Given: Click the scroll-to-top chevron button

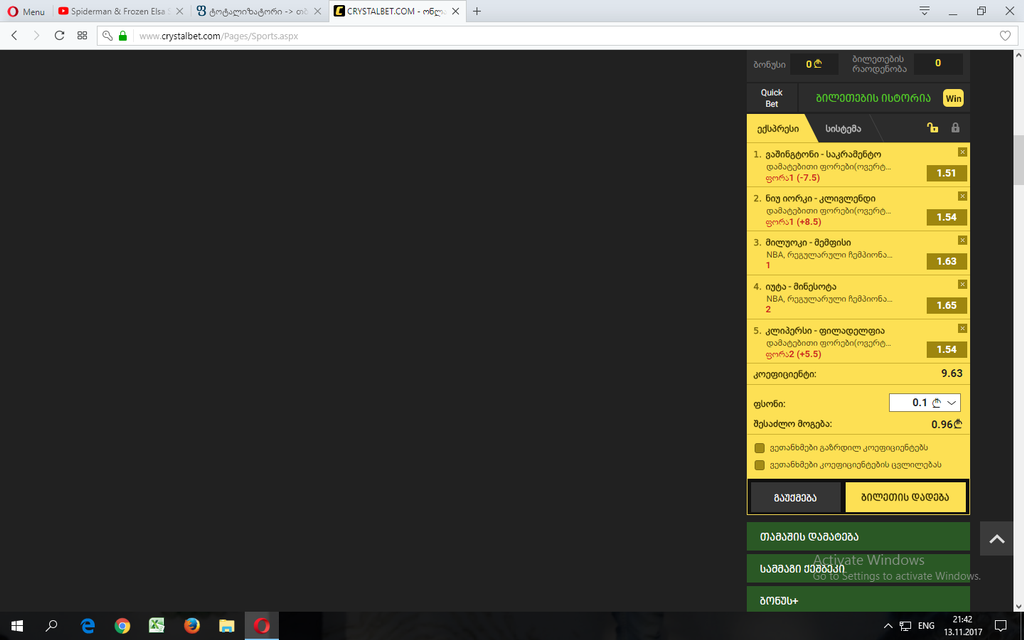Looking at the screenshot, I should [997, 539].
